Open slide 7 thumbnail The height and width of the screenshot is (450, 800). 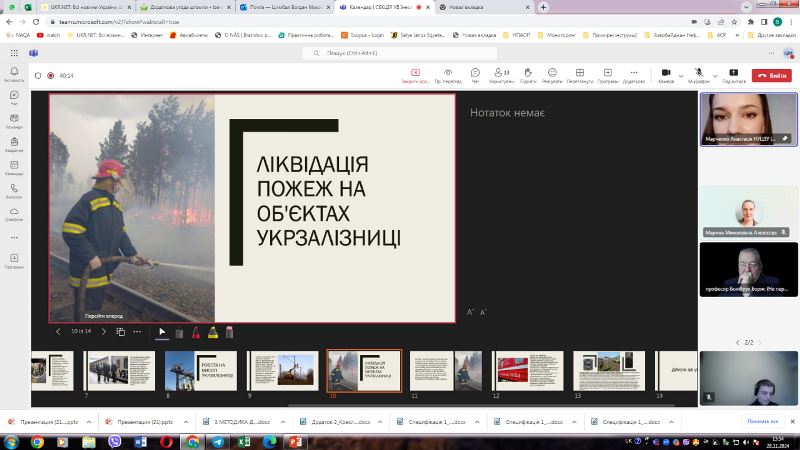coord(119,371)
